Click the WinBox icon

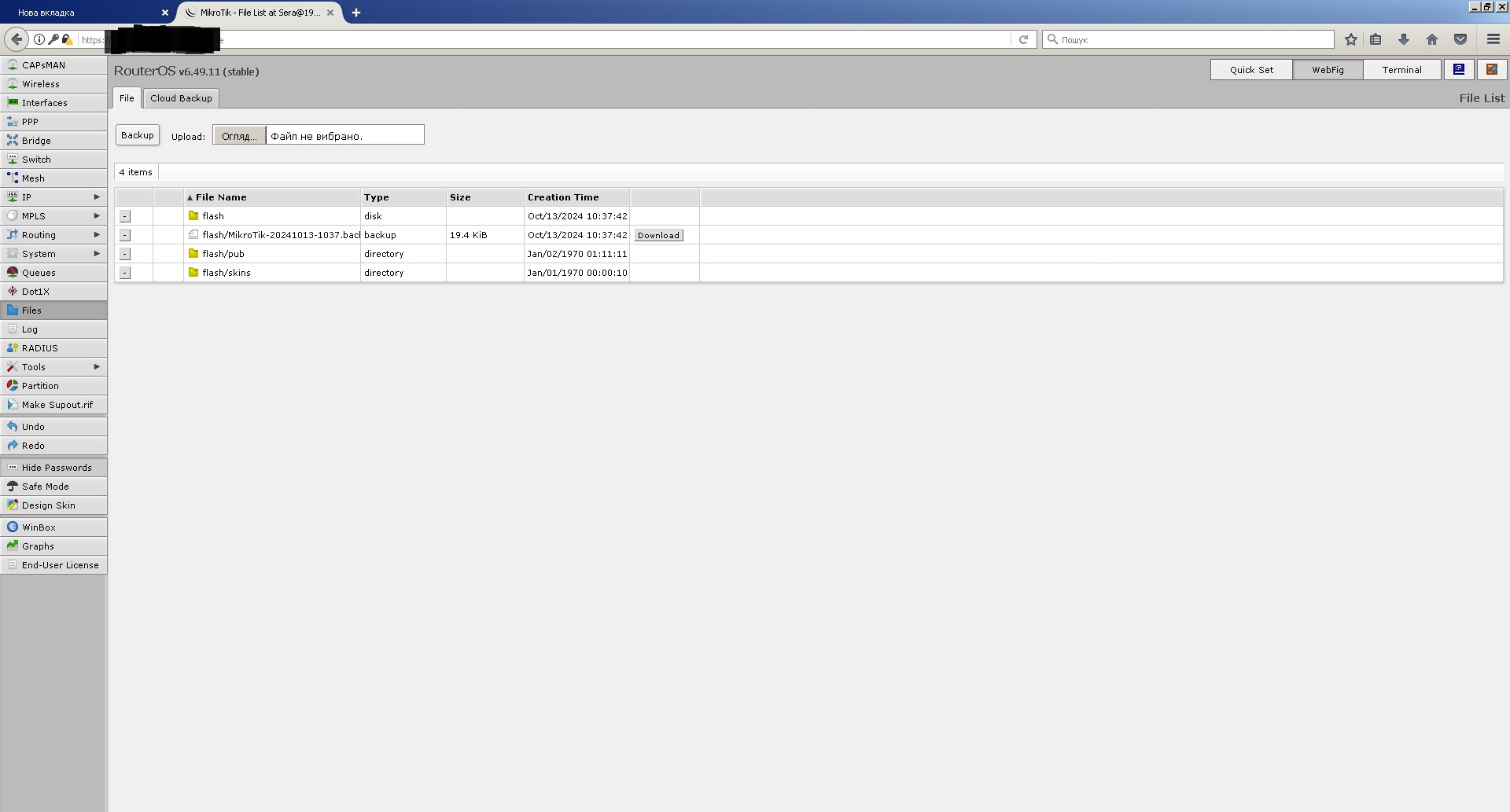(13, 527)
